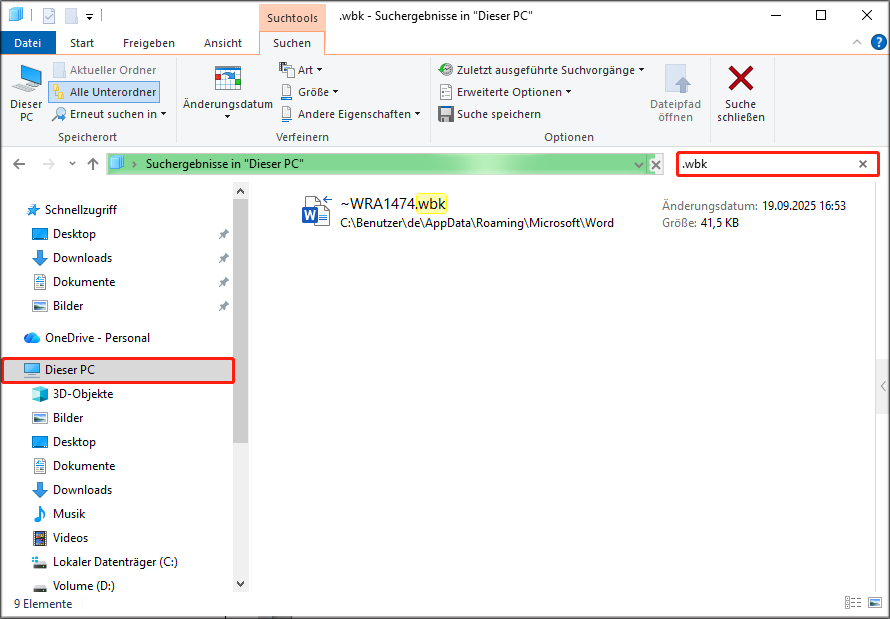890x619 pixels.
Task: Switch to the Freigeben ribbon tab
Action: (149, 43)
